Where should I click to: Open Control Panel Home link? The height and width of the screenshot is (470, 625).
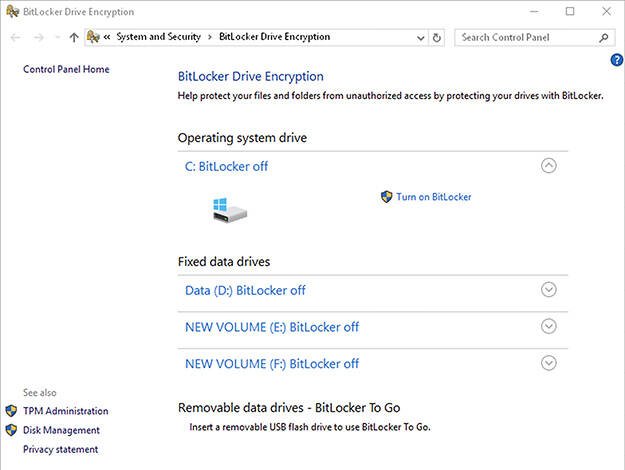pos(66,69)
